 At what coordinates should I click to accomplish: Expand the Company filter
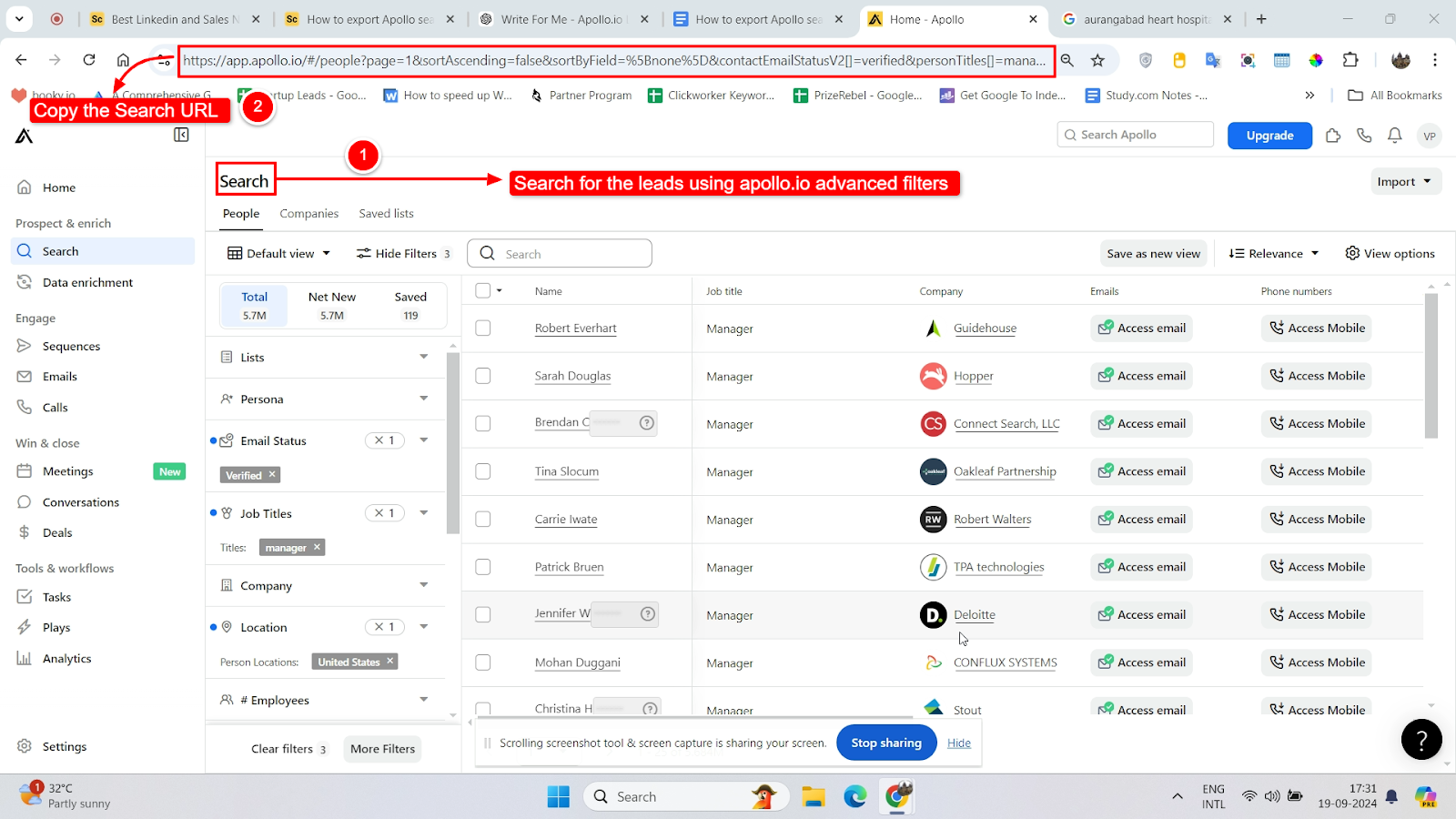pyautogui.click(x=423, y=585)
